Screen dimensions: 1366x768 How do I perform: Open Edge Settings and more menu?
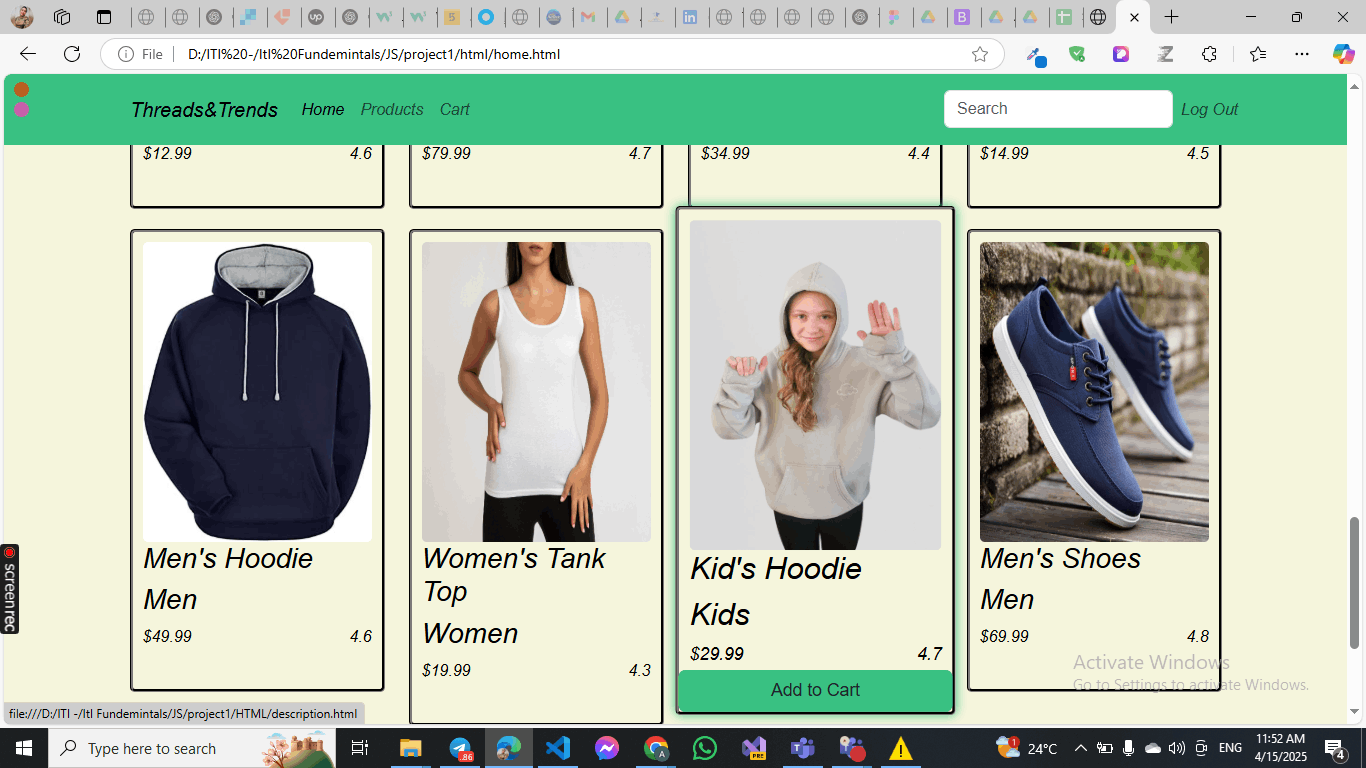[1301, 54]
